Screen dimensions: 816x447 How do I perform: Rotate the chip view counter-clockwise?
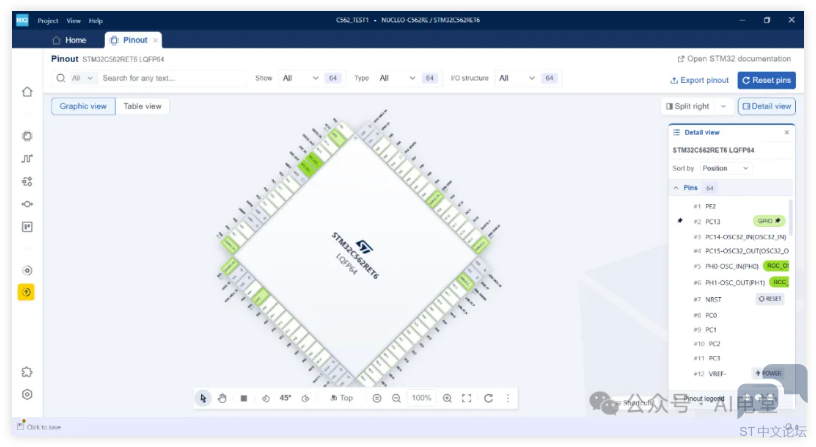(265, 398)
